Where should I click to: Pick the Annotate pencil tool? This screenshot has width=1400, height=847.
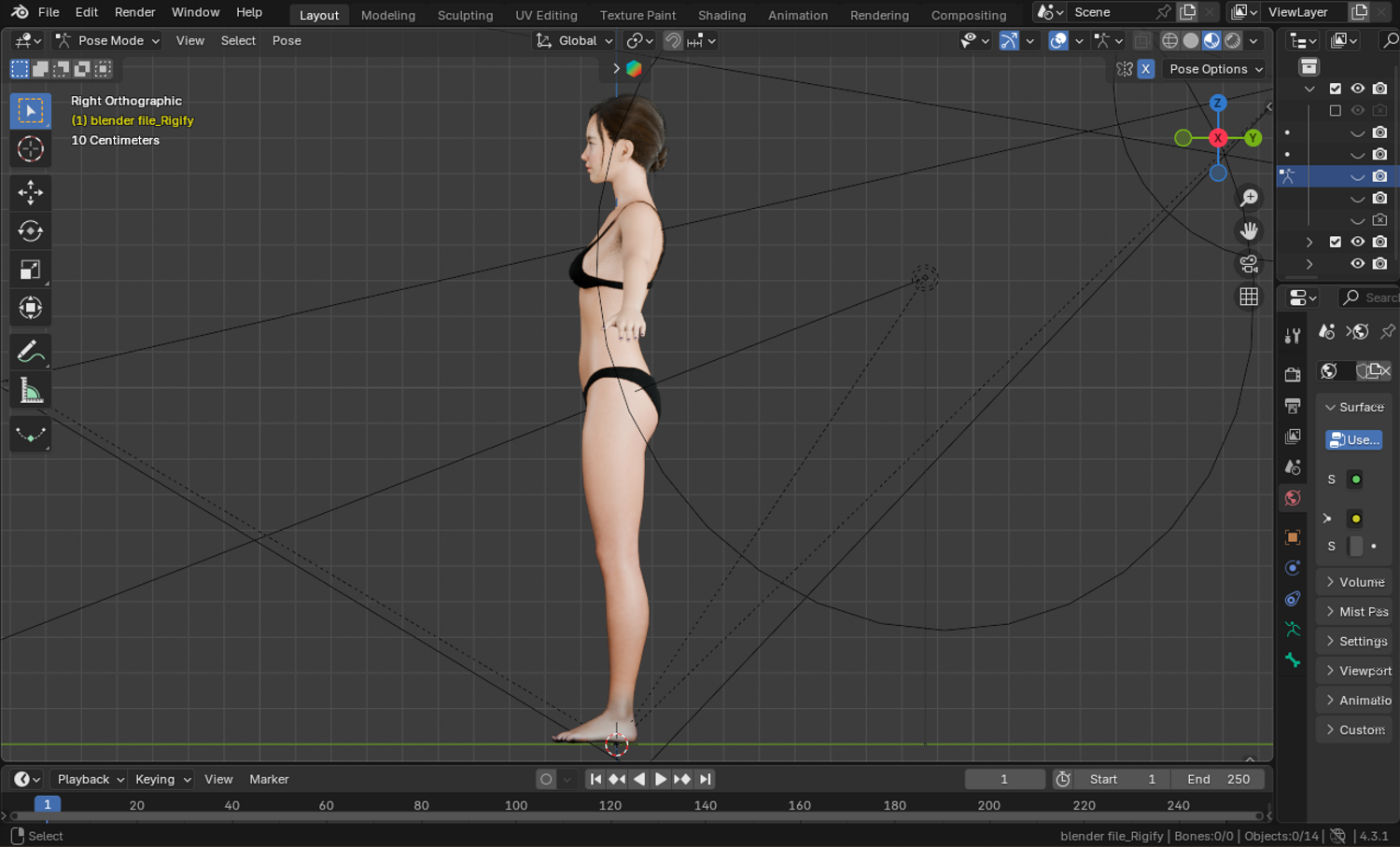click(31, 352)
